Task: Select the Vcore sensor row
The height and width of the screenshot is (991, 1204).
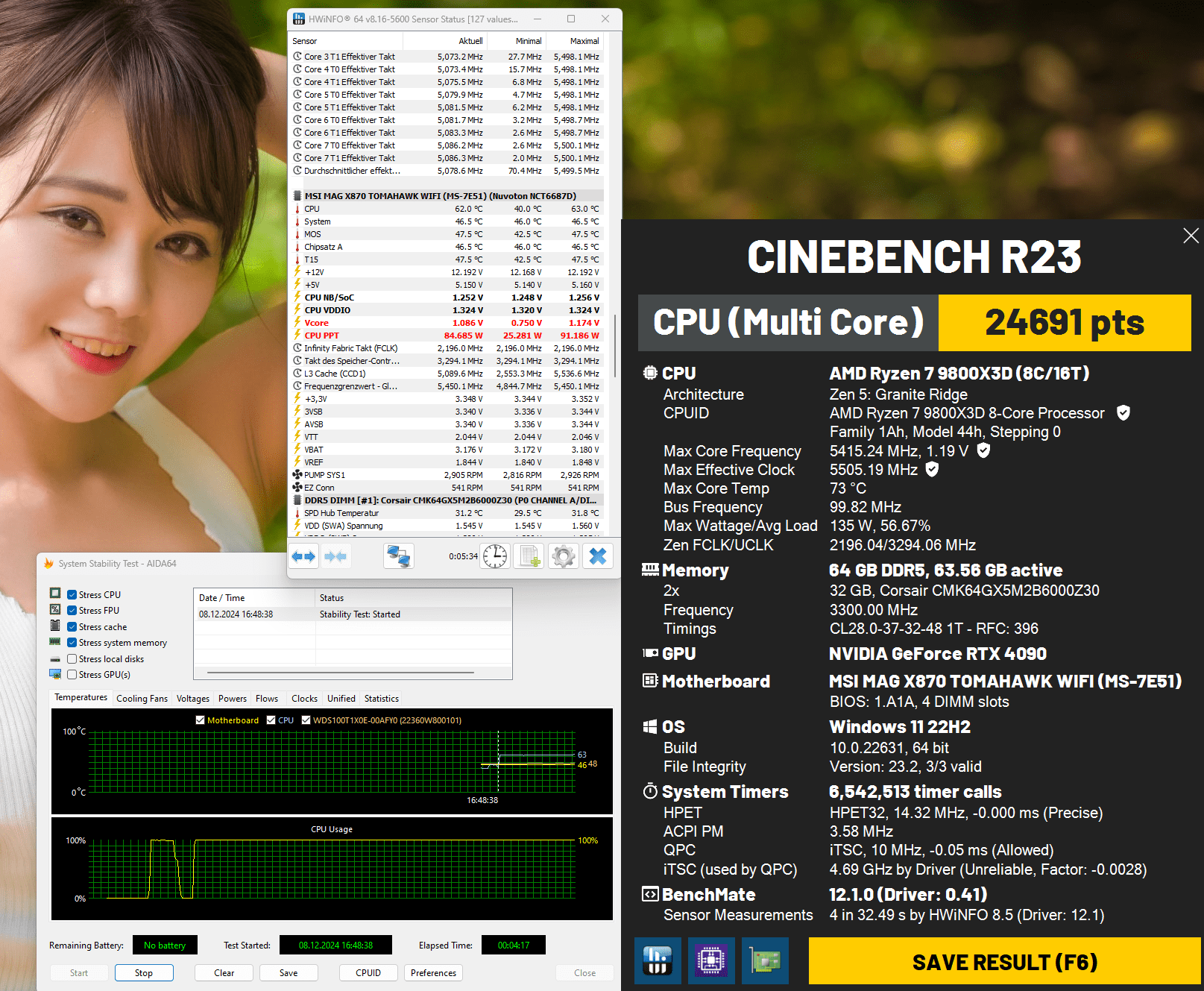Action: click(446, 323)
